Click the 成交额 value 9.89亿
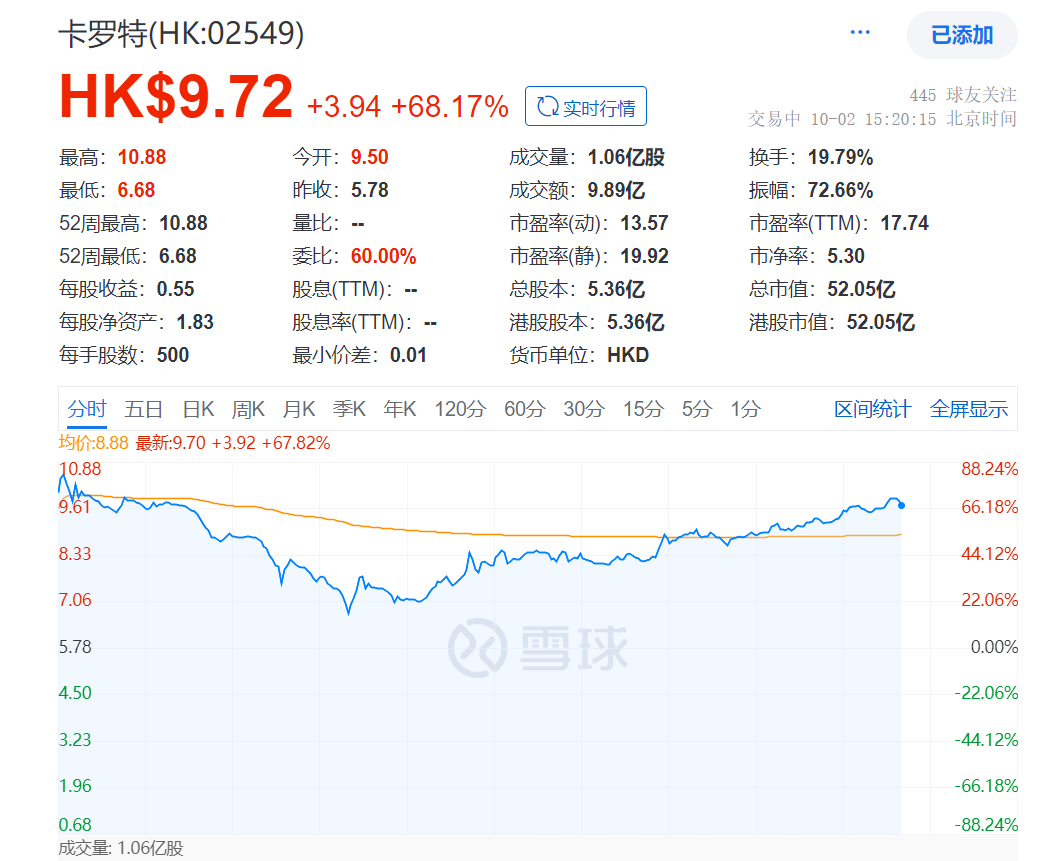The width and height of the screenshot is (1062, 861). tap(616, 190)
